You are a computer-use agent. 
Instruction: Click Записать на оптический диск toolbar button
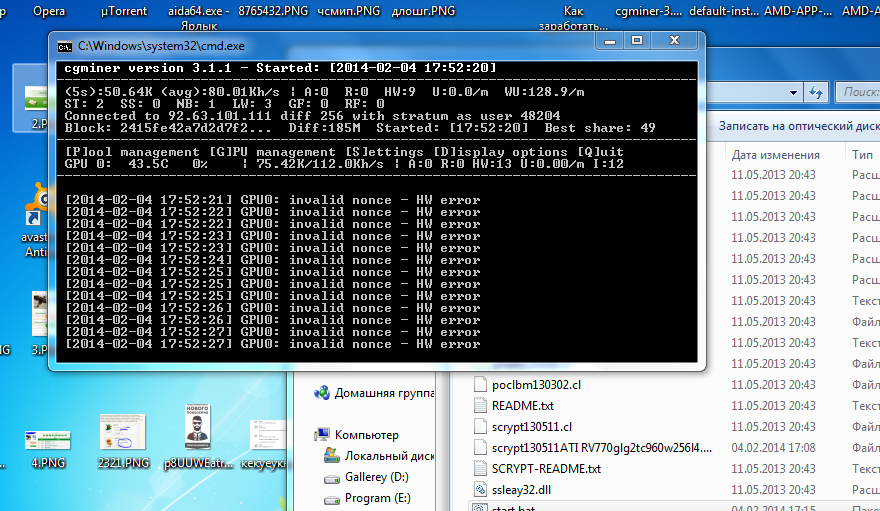coord(799,126)
